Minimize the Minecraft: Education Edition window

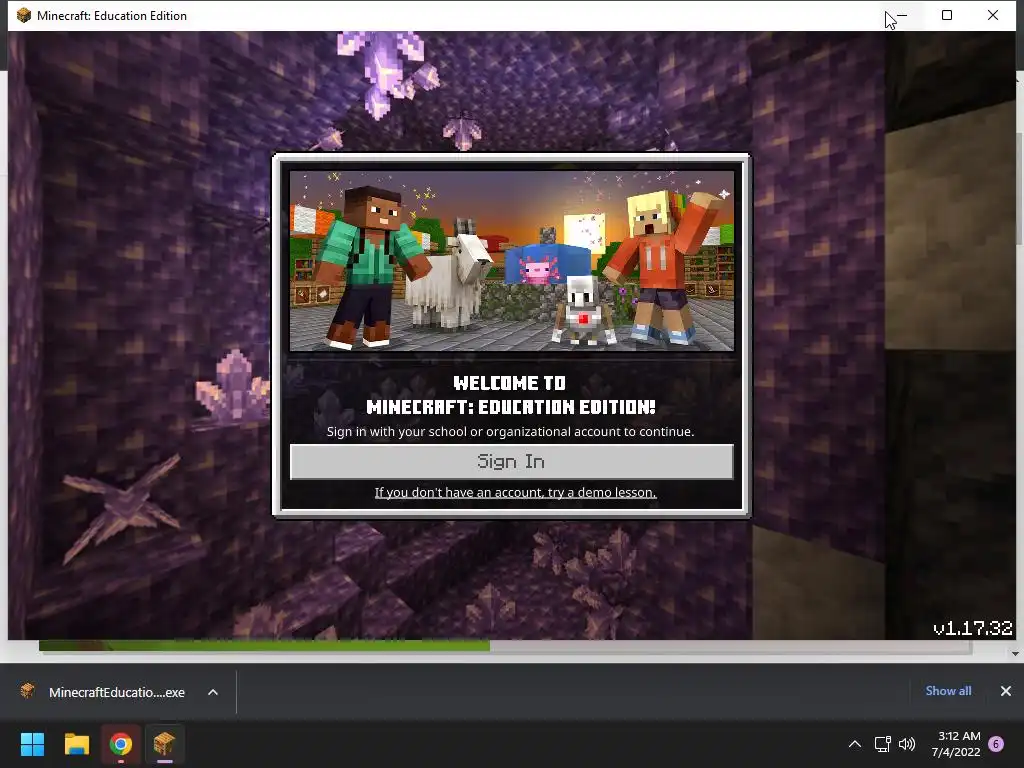[902, 16]
